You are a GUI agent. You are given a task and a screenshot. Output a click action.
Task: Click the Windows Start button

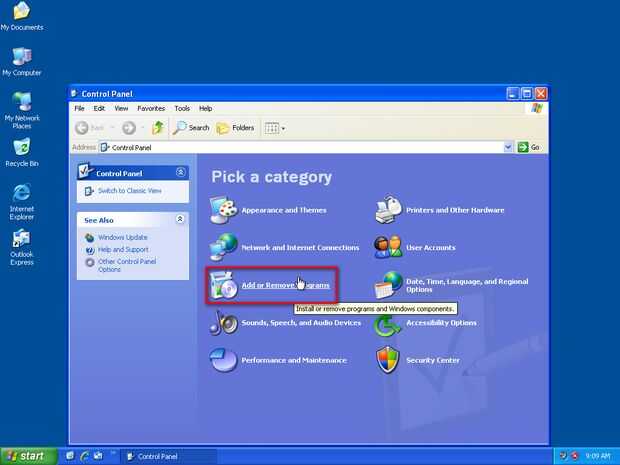29,456
